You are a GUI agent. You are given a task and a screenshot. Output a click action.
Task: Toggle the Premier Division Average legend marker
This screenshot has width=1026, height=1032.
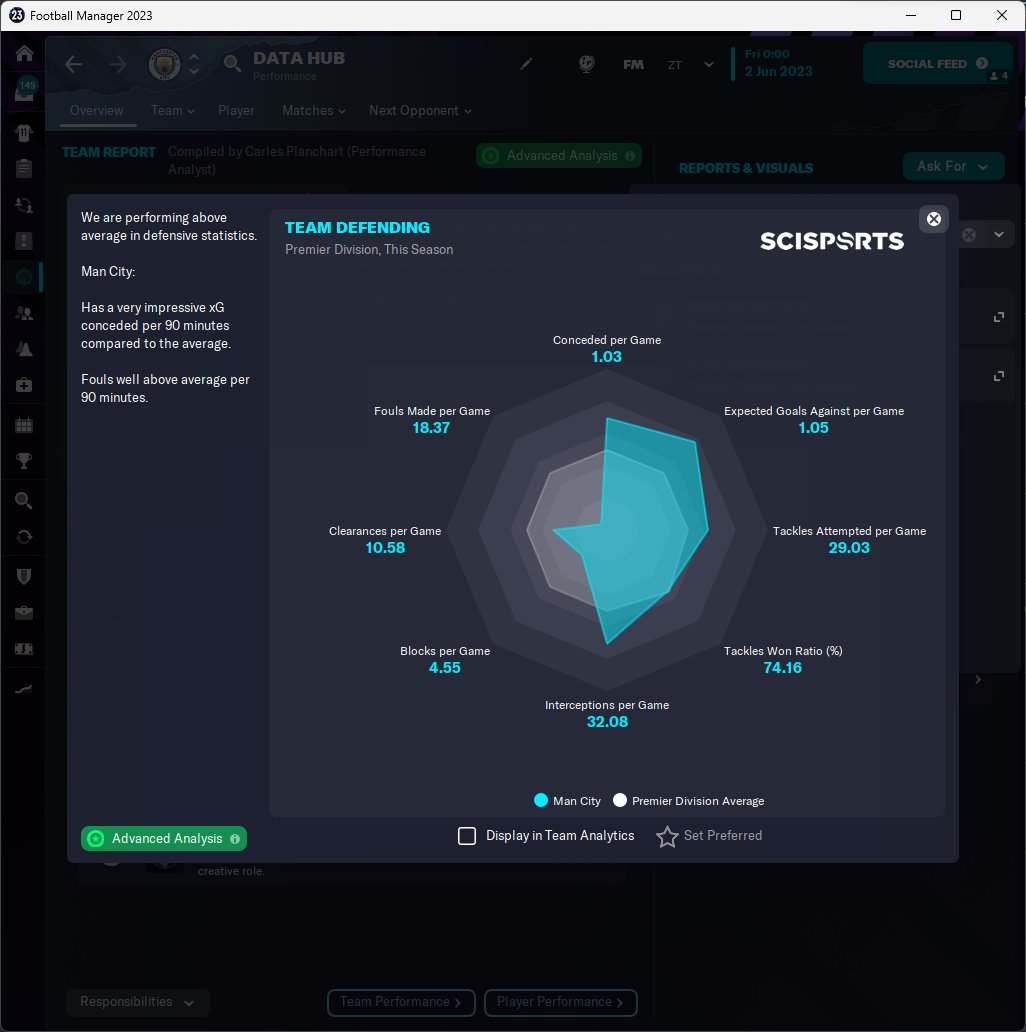pyautogui.click(x=619, y=800)
